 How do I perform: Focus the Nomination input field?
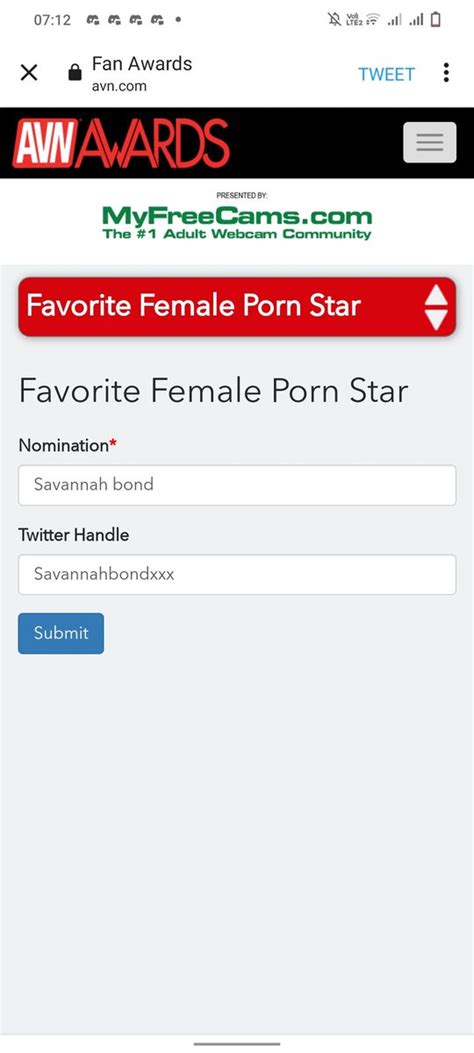click(237, 485)
